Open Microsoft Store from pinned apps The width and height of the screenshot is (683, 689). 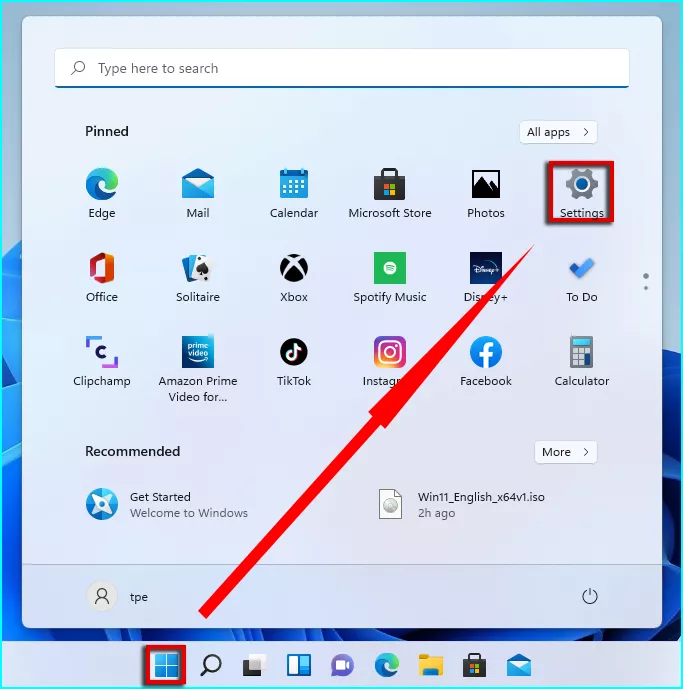pos(390,192)
